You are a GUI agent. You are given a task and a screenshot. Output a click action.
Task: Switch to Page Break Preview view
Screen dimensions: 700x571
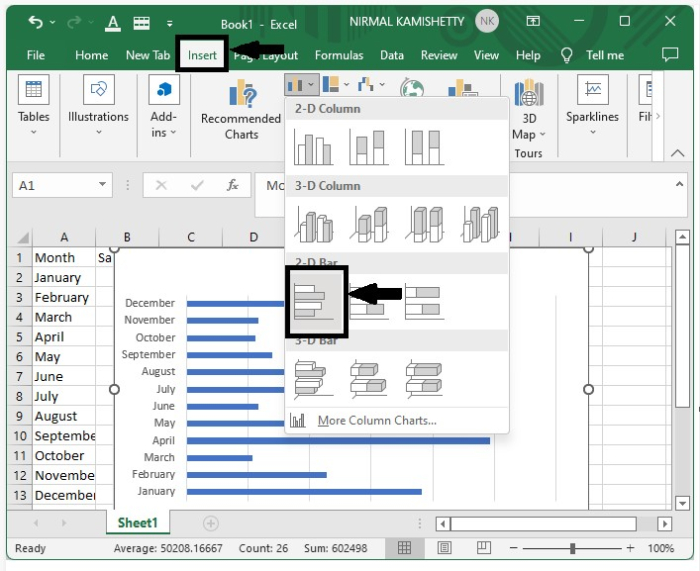click(484, 548)
